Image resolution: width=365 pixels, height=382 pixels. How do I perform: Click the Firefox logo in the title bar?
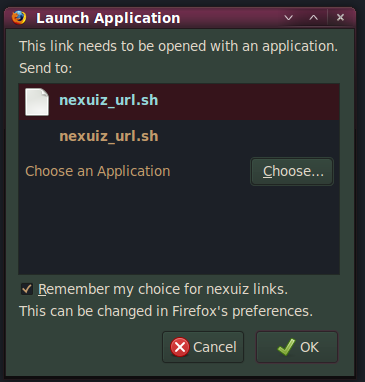(19, 18)
